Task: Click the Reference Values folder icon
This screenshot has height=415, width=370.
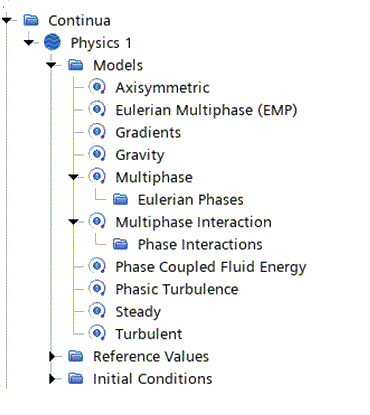Action: click(76, 356)
